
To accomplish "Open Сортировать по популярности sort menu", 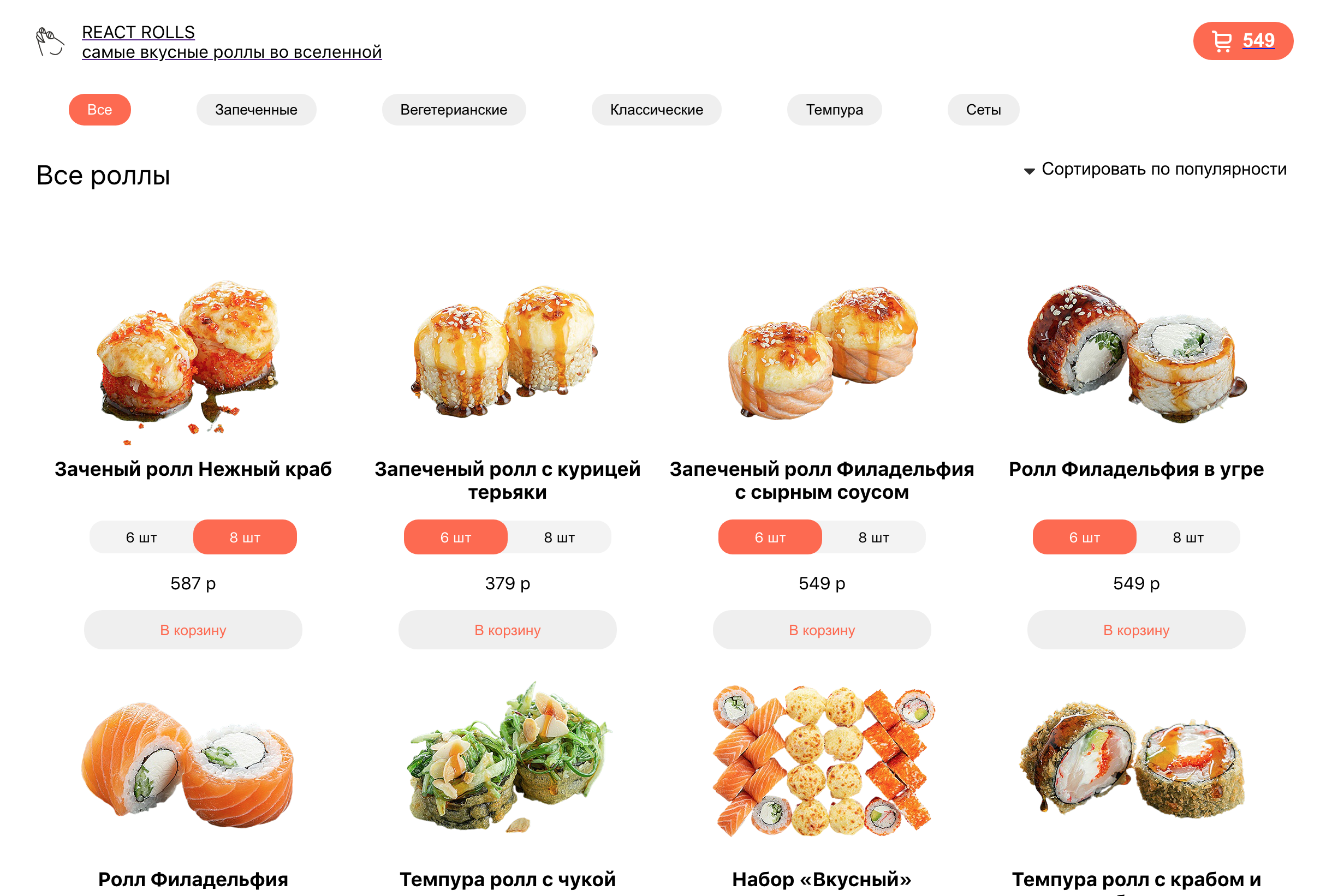I will (x=1163, y=169).
